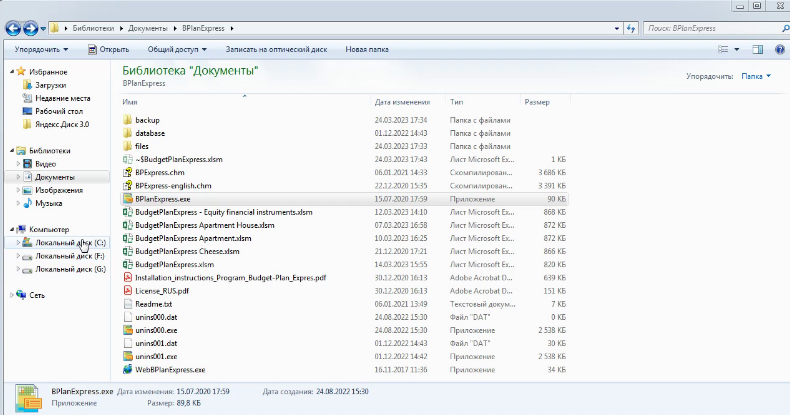This screenshot has height=415, width=790.
Task: Open Рабочий стол in favorites
Action: tap(58, 111)
